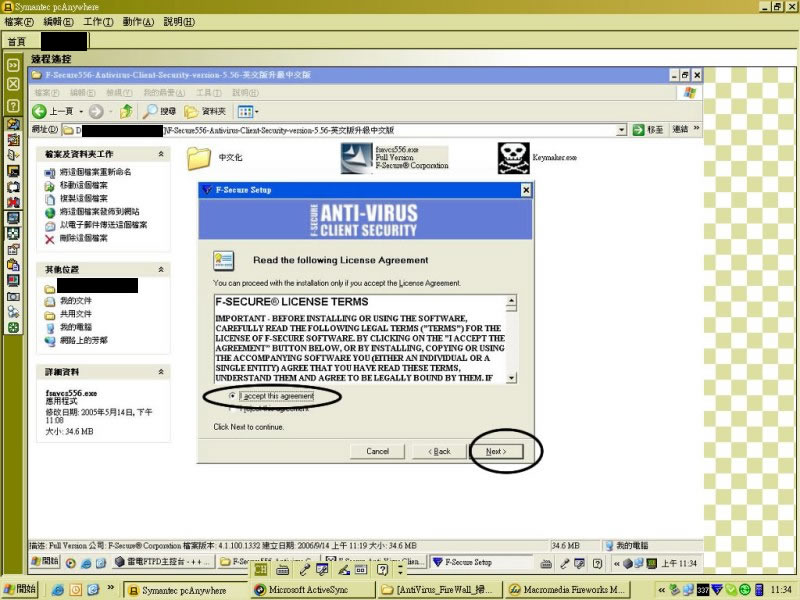Switch to 雷電FTPD主控台 on remote taskbar
800x600 pixels.
162,562
